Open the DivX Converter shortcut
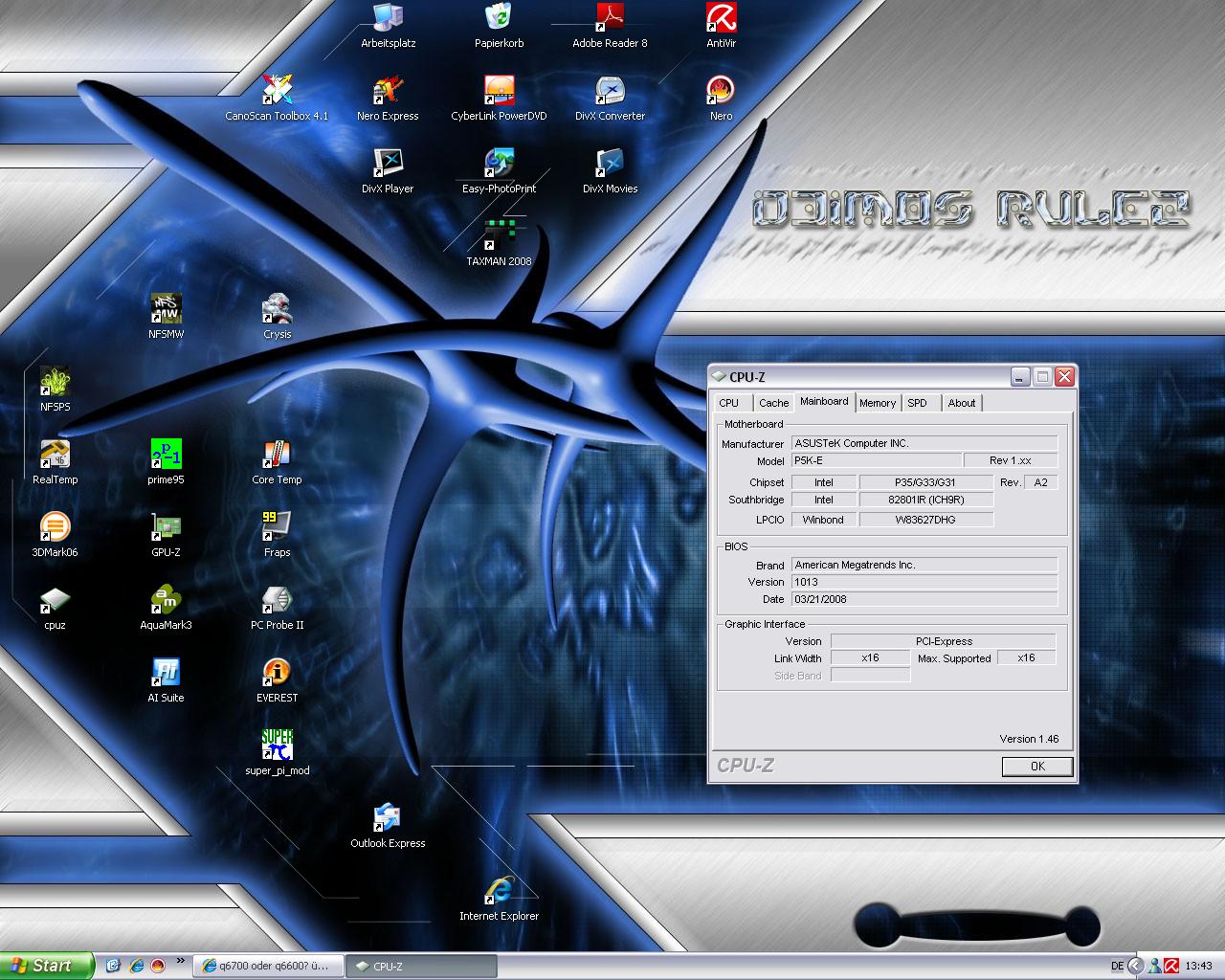Viewport: 1225px width, 980px height. [610, 99]
